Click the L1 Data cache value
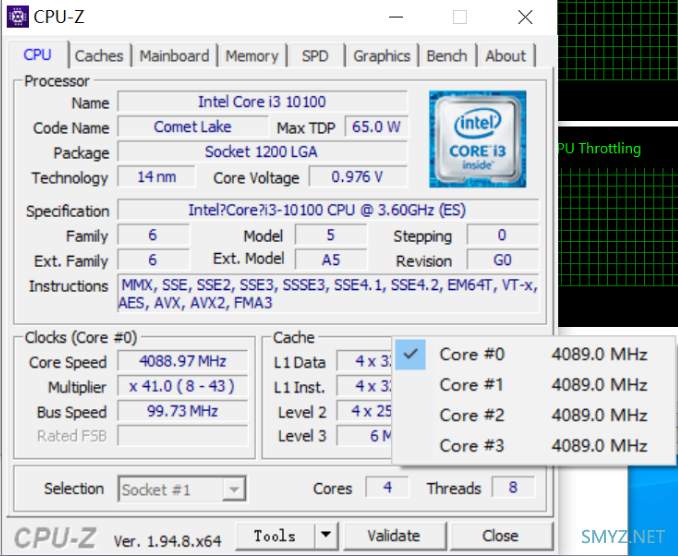This screenshot has width=678, height=556. coord(364,361)
